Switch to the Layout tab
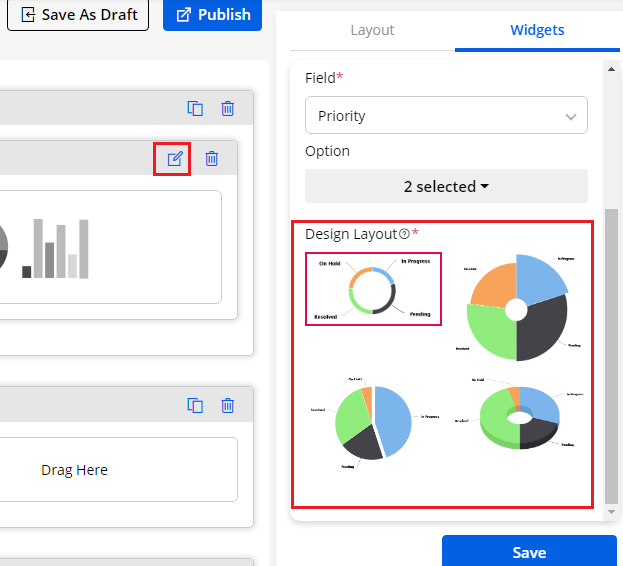The width and height of the screenshot is (623, 566). (372, 30)
